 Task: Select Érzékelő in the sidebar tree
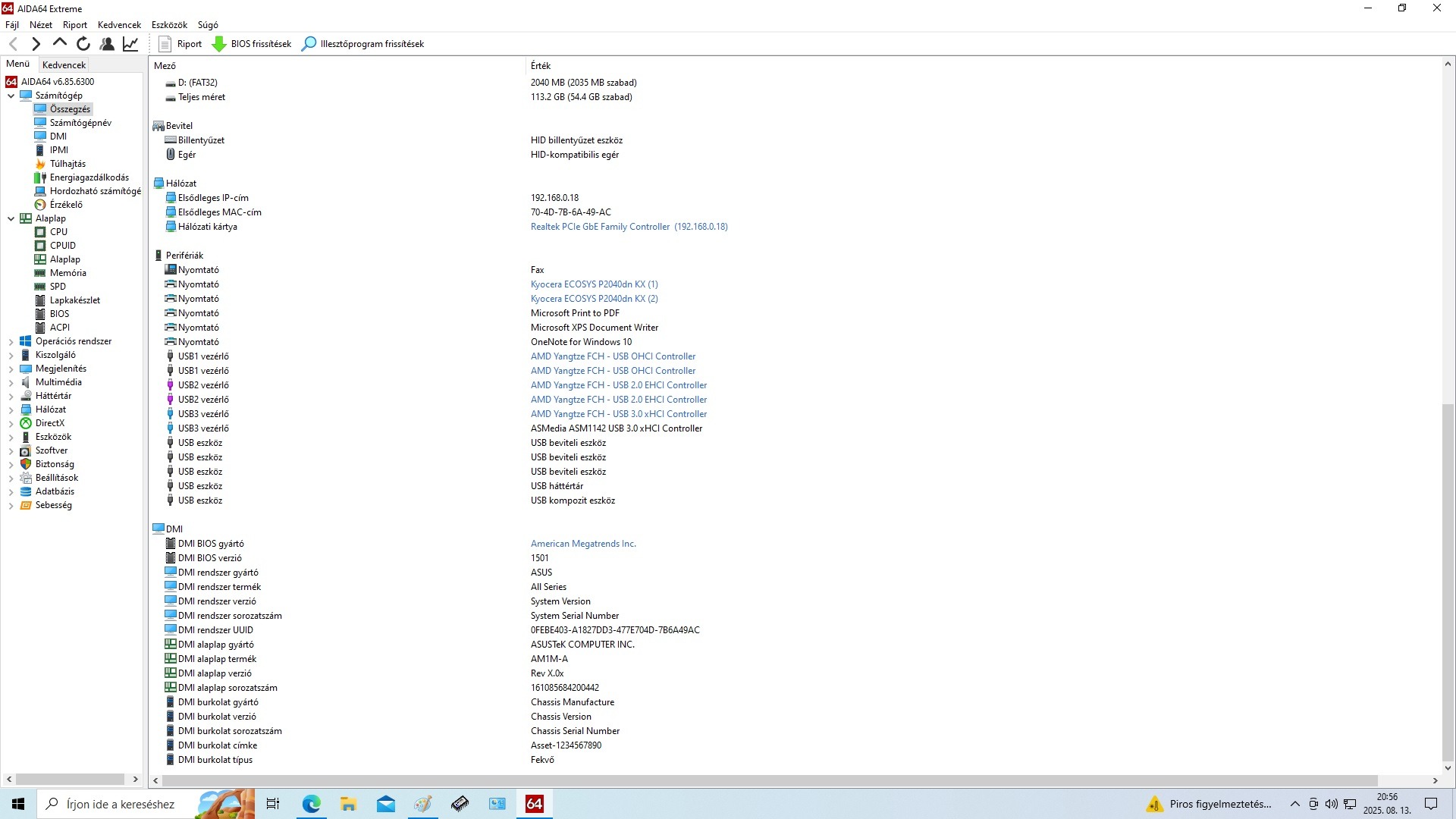coord(66,205)
